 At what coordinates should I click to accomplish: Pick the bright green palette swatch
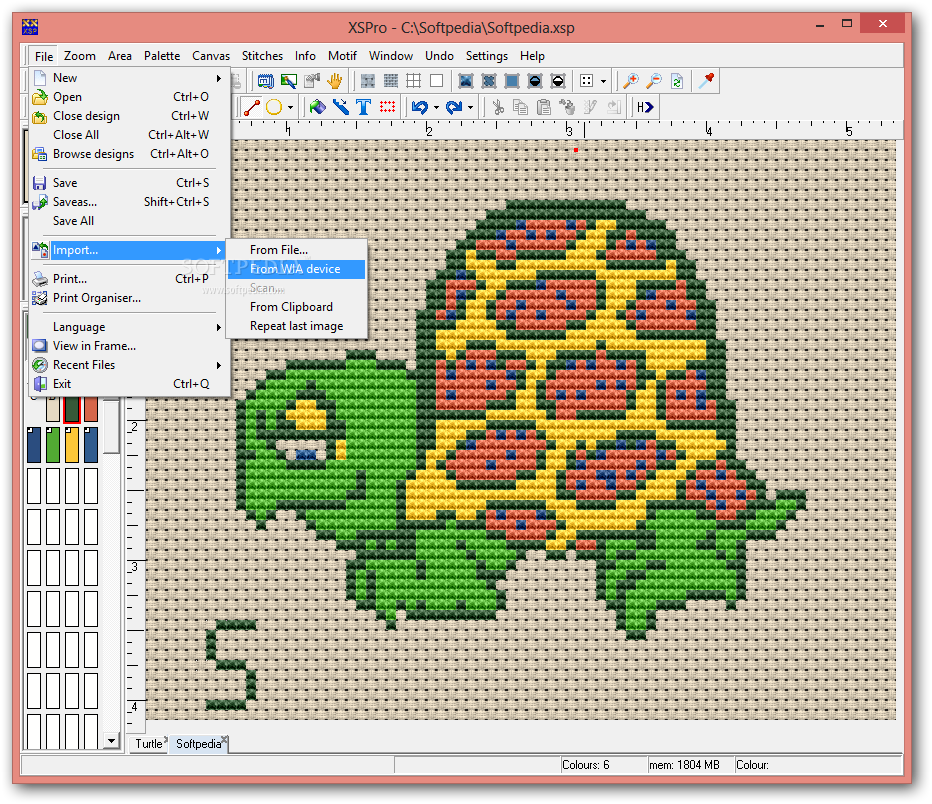[x=53, y=444]
